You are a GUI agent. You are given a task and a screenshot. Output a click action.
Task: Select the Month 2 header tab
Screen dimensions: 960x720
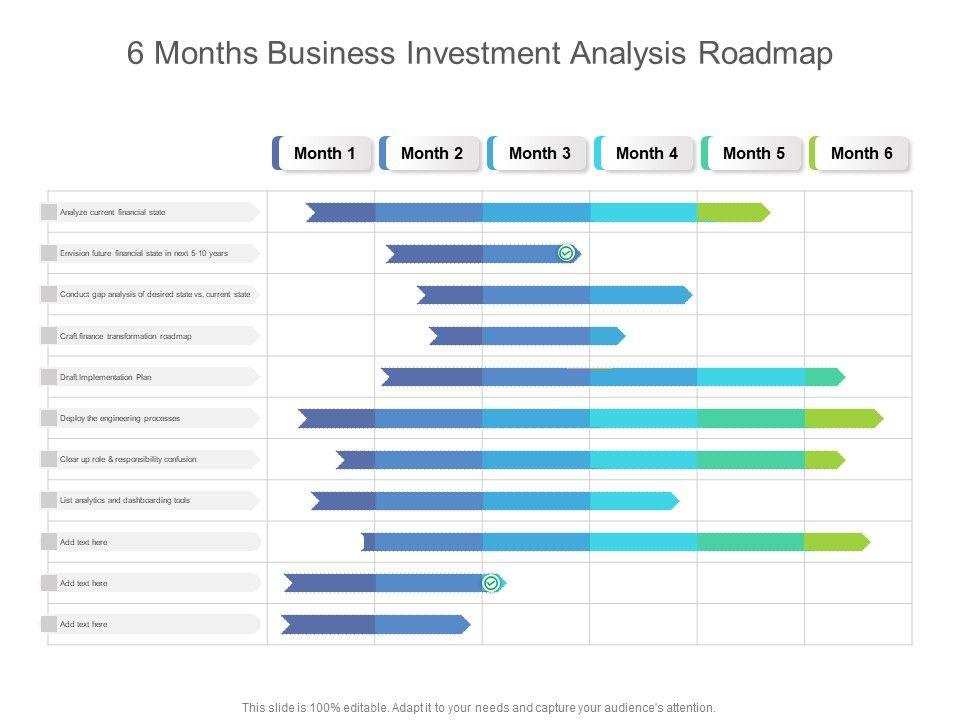431,153
